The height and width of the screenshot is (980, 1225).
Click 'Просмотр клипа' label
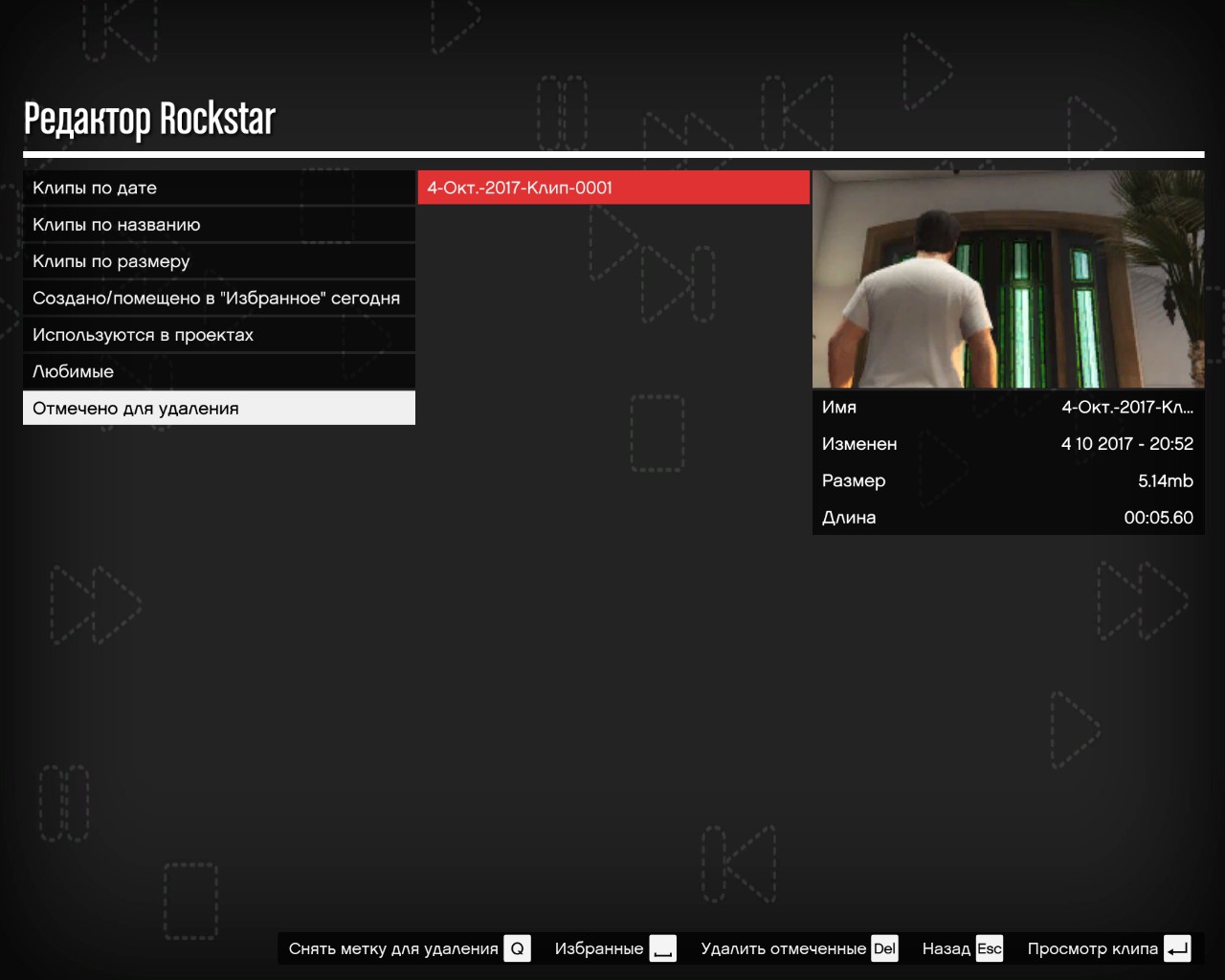[1093, 948]
